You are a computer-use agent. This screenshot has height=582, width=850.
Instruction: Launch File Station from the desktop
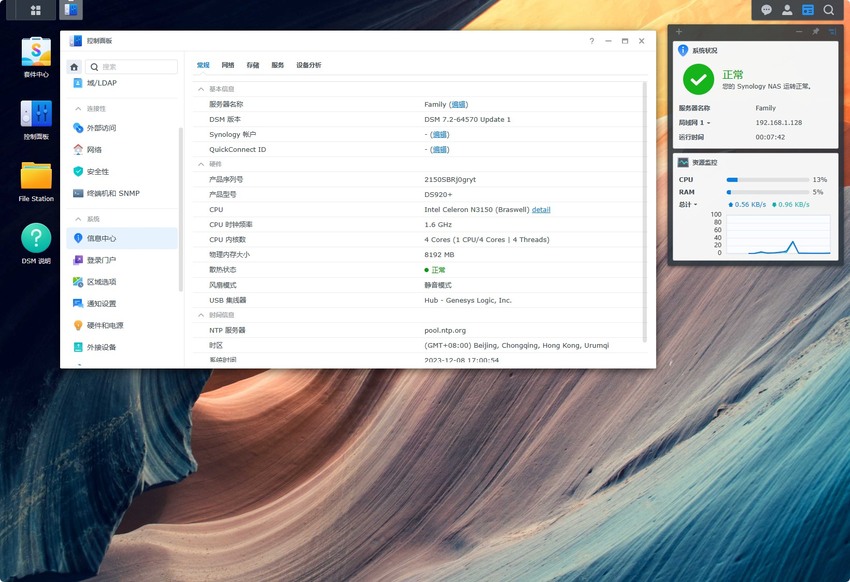click(36, 182)
